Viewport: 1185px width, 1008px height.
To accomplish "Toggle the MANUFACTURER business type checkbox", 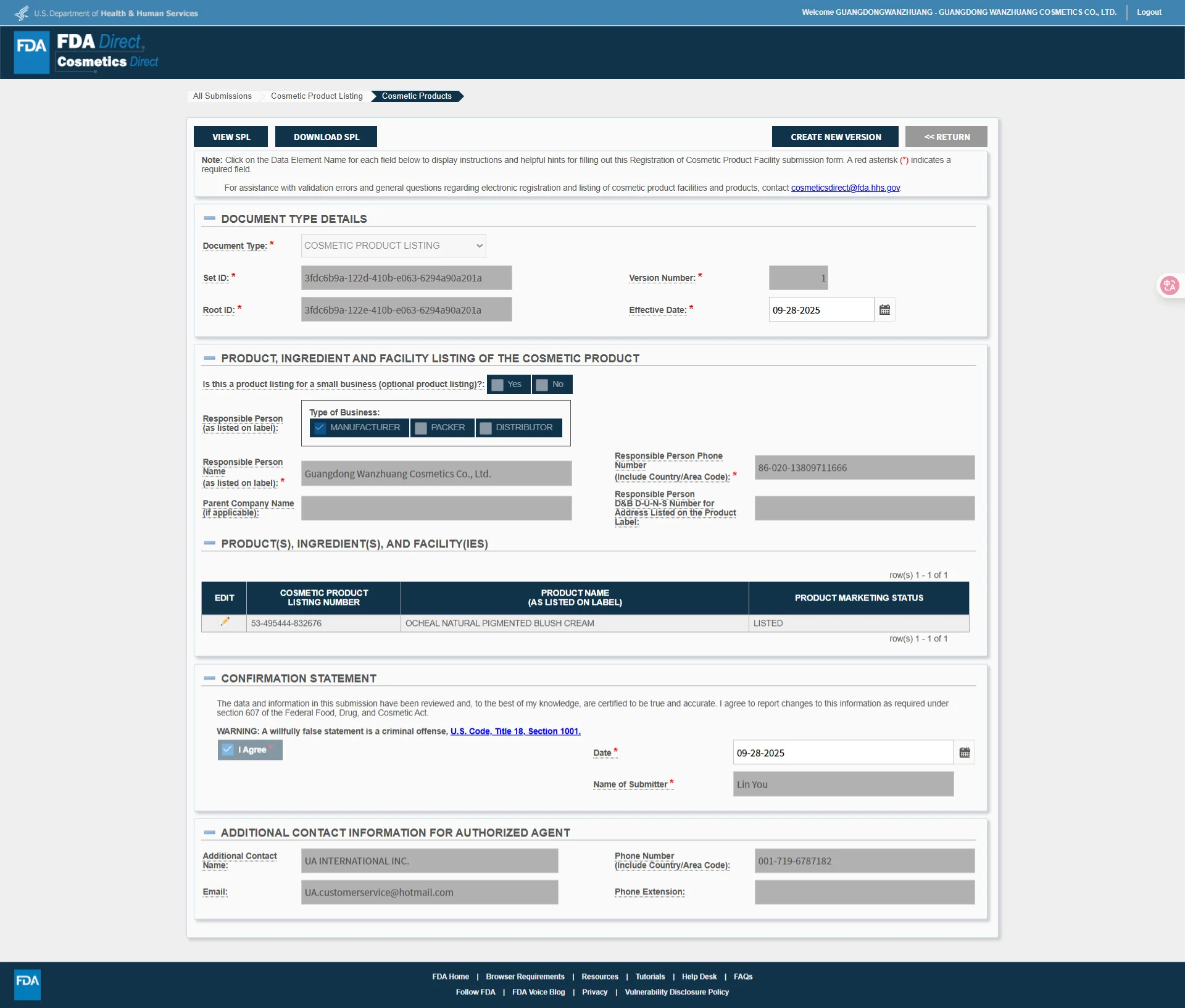I will click(320, 428).
